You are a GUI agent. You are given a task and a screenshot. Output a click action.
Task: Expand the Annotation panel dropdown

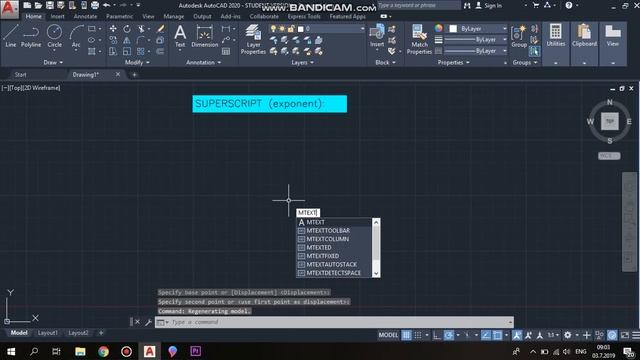[x=203, y=62]
